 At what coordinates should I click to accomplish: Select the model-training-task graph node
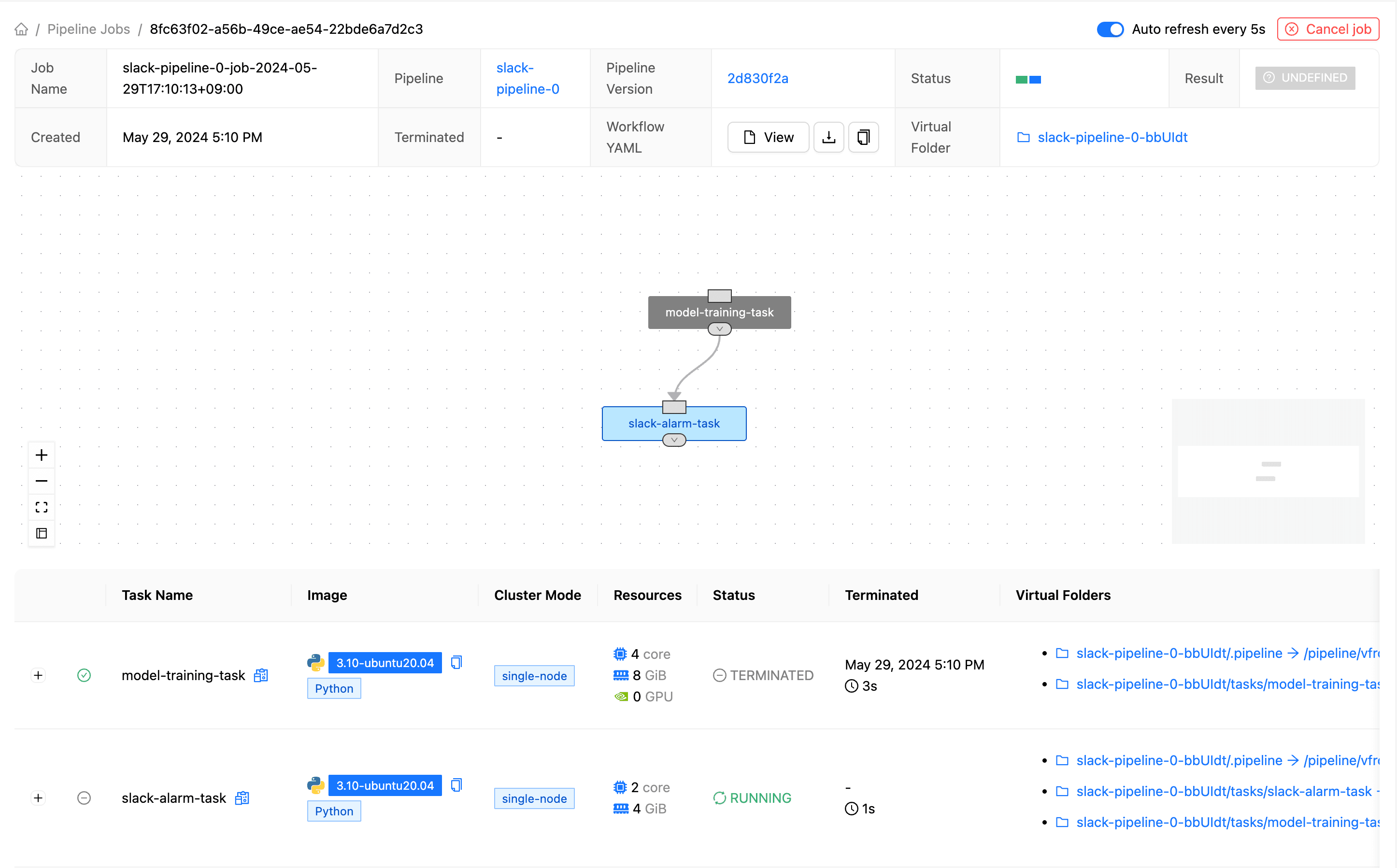[x=719, y=313]
